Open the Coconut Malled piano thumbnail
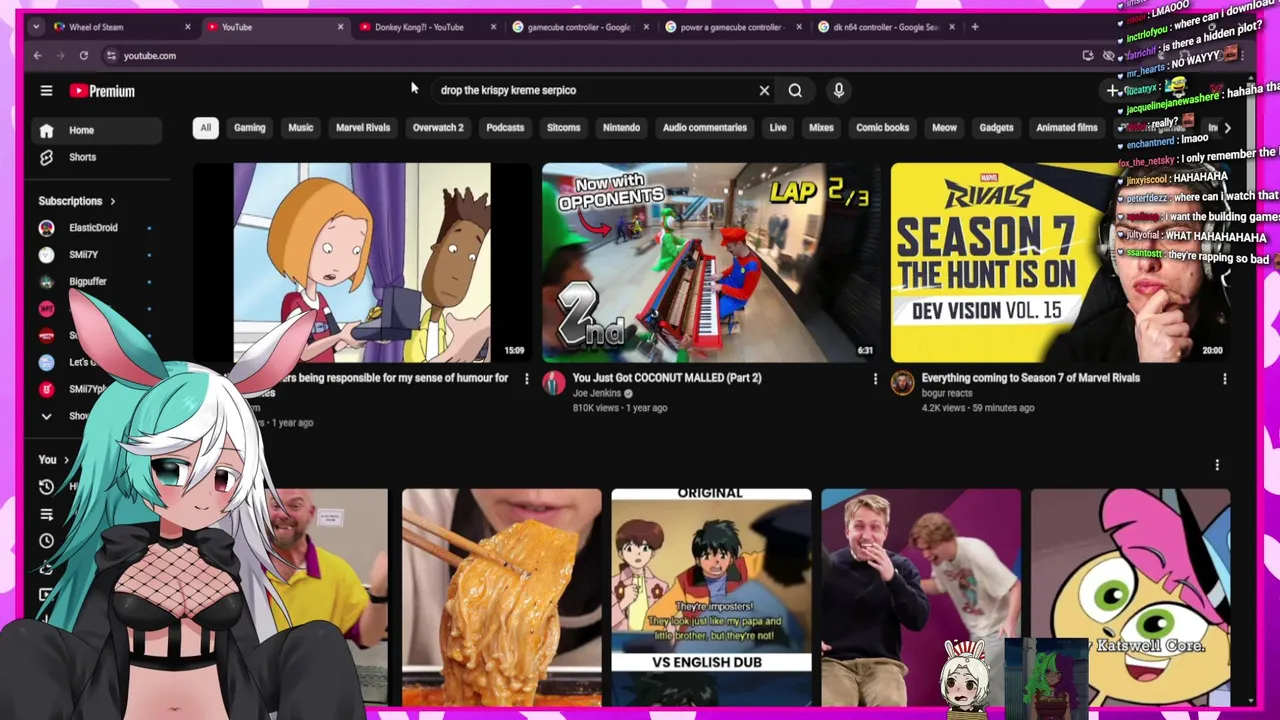This screenshot has height=720, width=1280. pos(711,263)
